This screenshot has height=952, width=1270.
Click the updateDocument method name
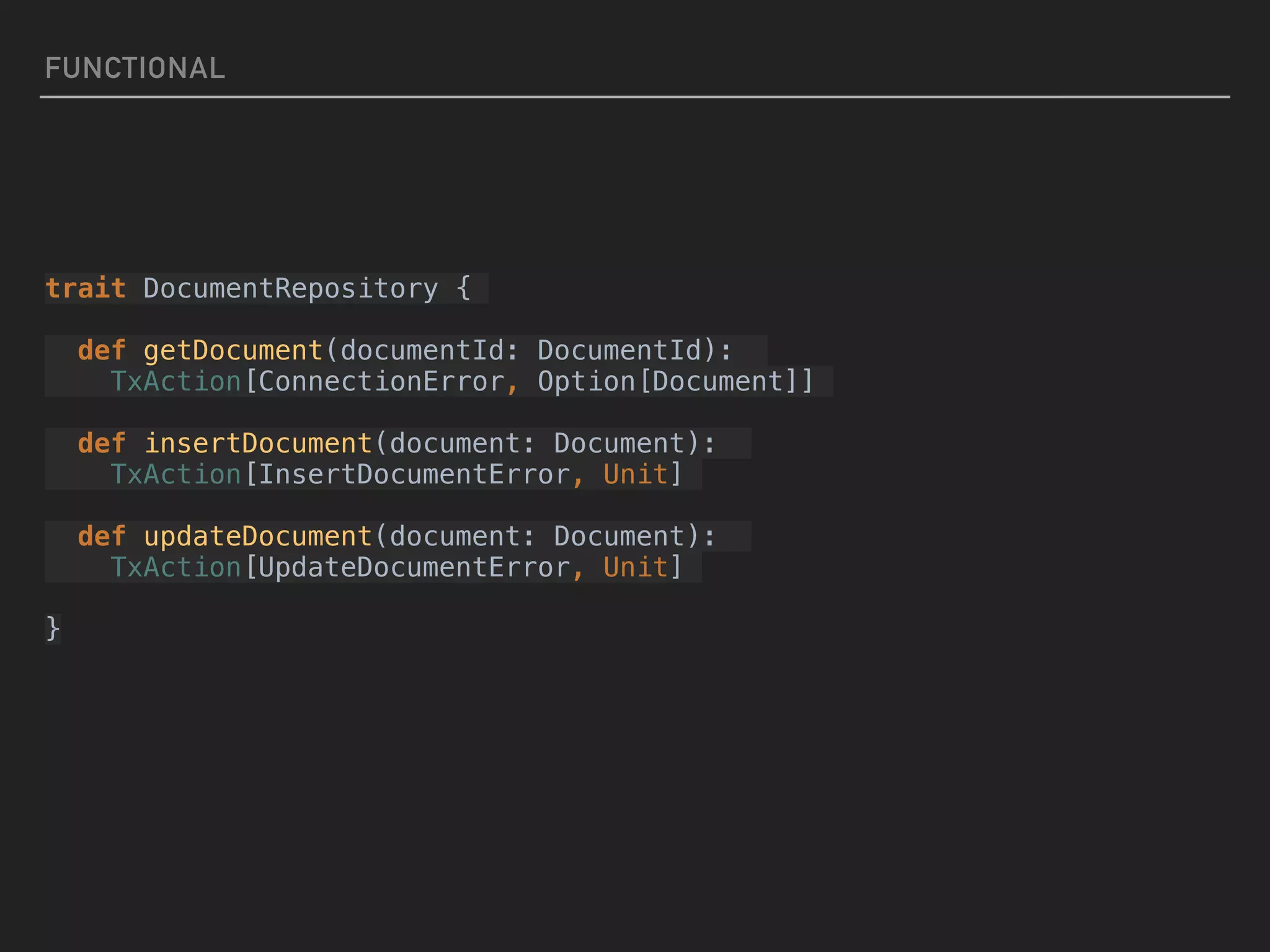(x=258, y=537)
